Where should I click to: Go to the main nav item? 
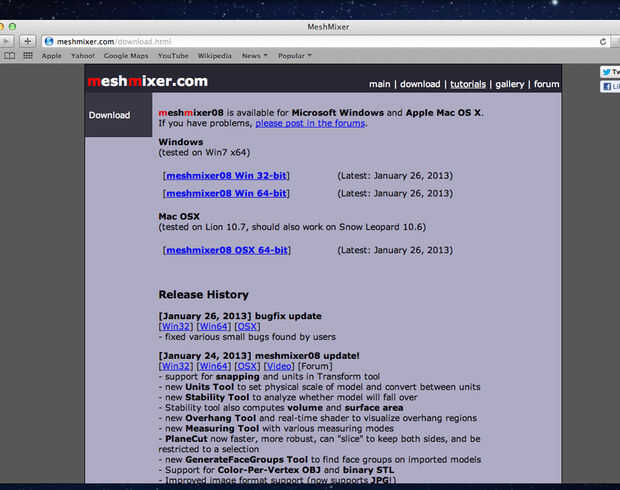pyautogui.click(x=380, y=84)
